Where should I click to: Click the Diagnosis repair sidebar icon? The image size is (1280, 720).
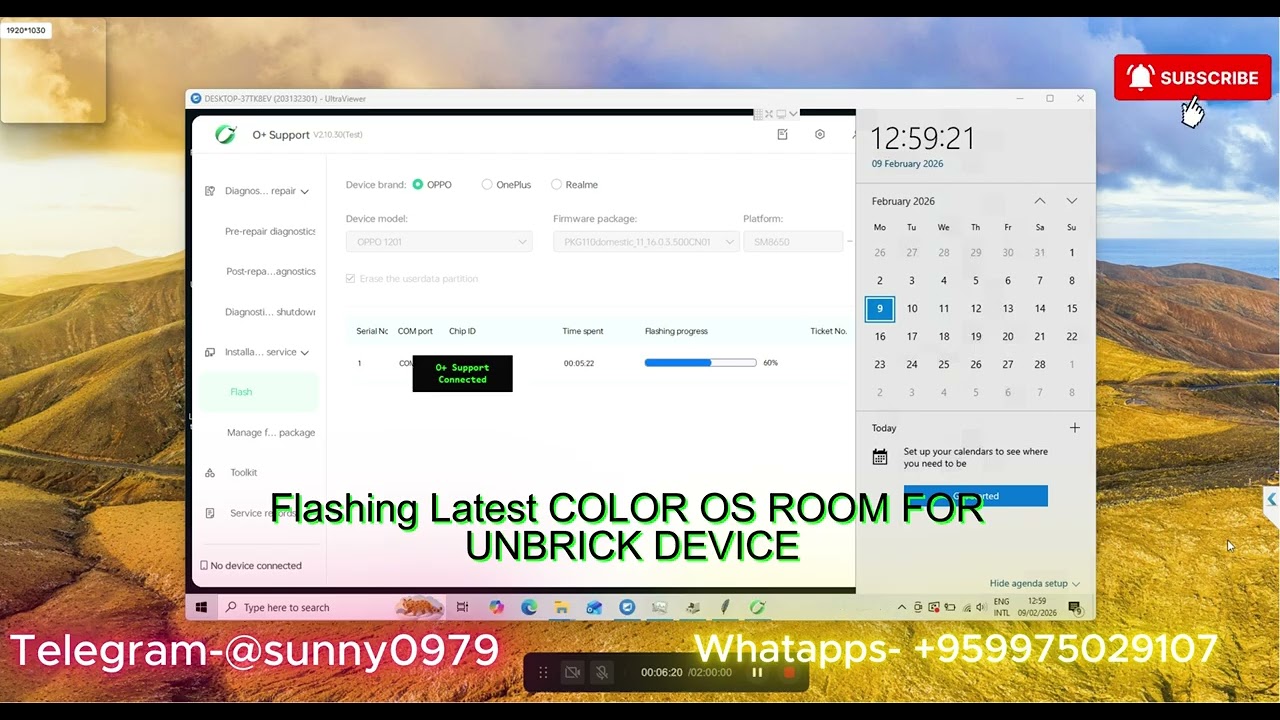click(210, 191)
